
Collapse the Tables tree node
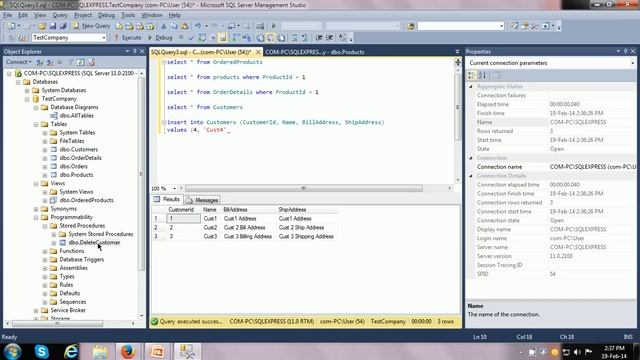pos(36,124)
